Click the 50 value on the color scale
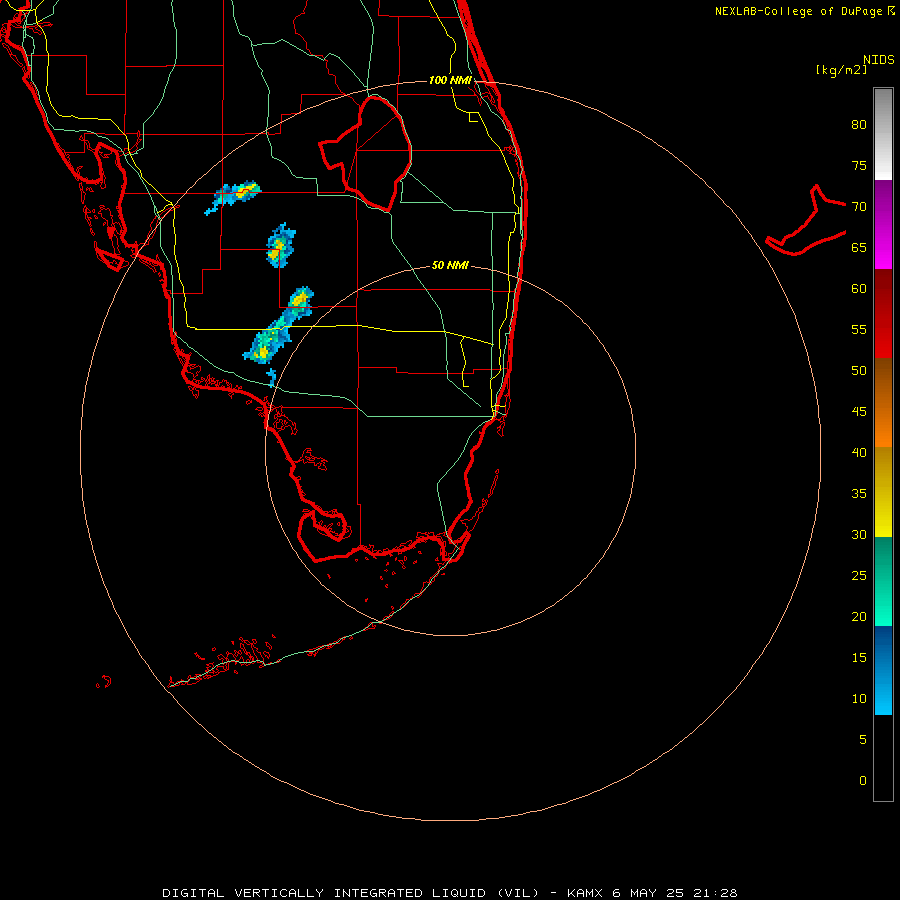 [x=859, y=370]
